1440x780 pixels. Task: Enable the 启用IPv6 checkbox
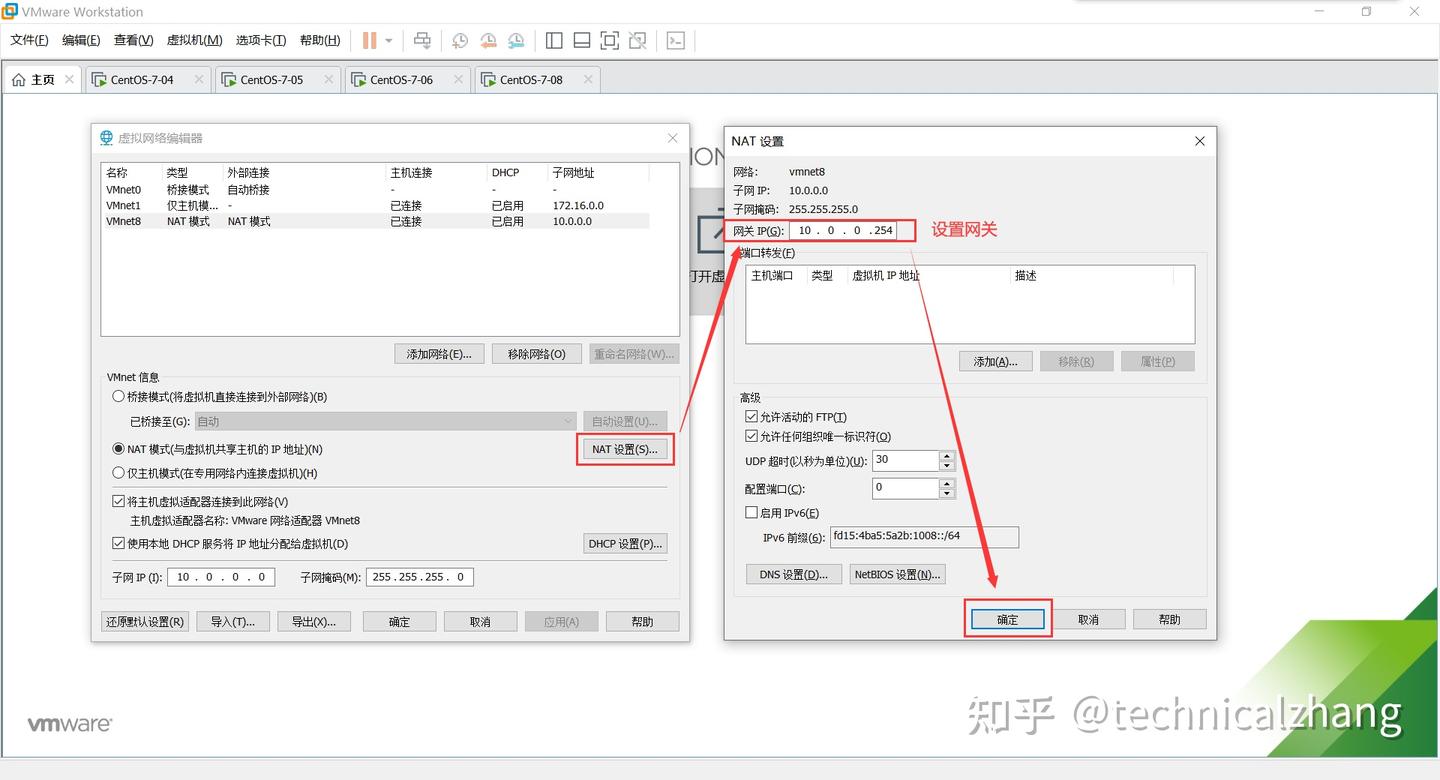pos(751,512)
